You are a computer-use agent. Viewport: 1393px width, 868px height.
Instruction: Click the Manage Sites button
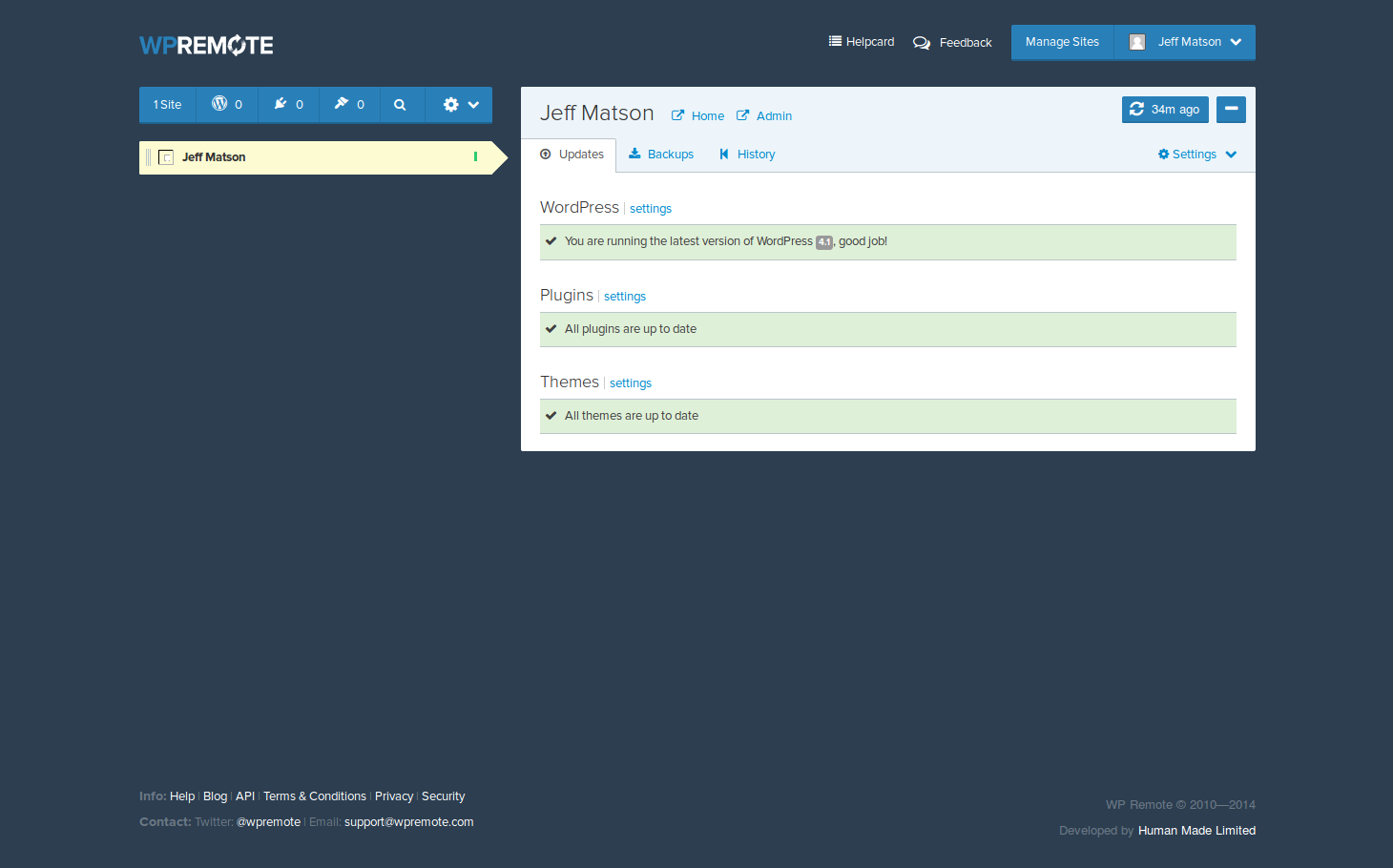click(1062, 42)
